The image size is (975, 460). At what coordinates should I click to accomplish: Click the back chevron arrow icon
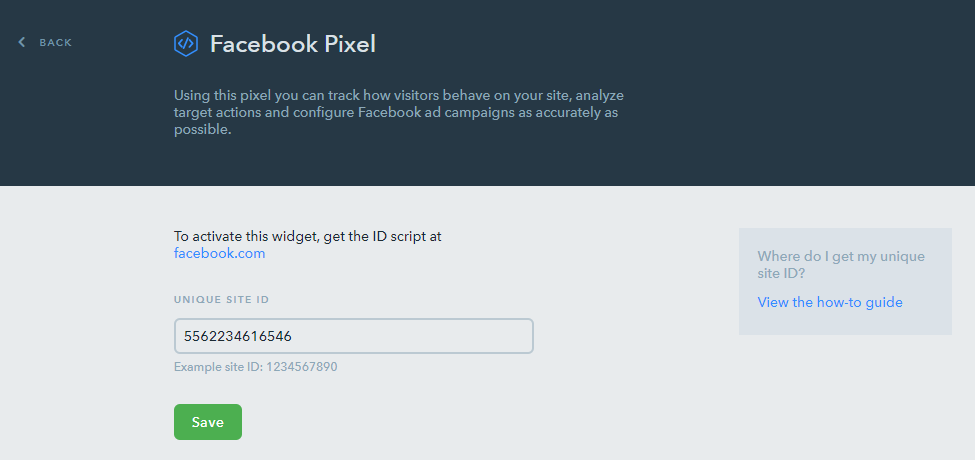click(22, 42)
